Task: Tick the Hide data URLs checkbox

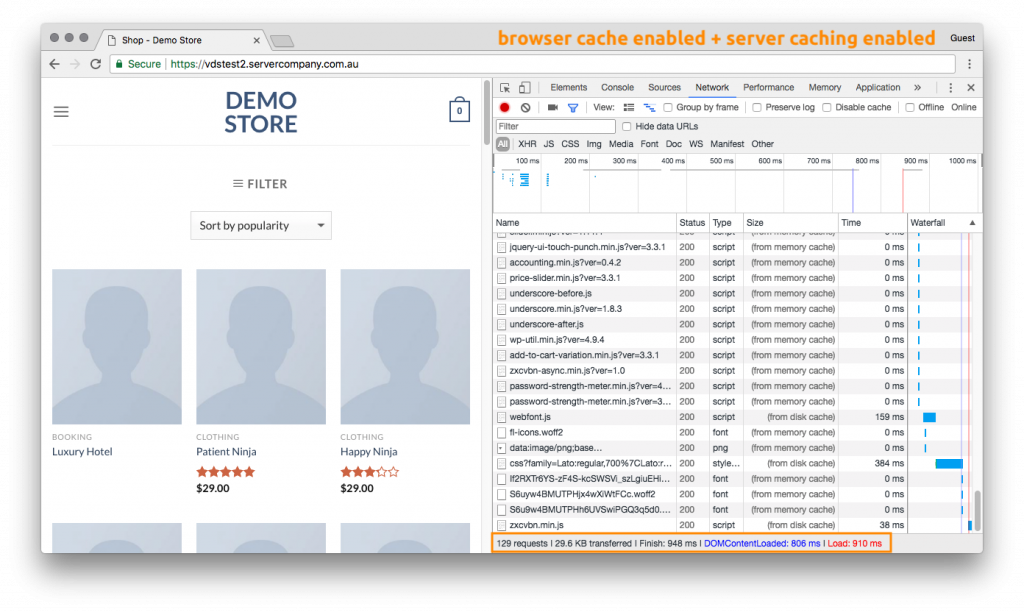Action: (627, 126)
